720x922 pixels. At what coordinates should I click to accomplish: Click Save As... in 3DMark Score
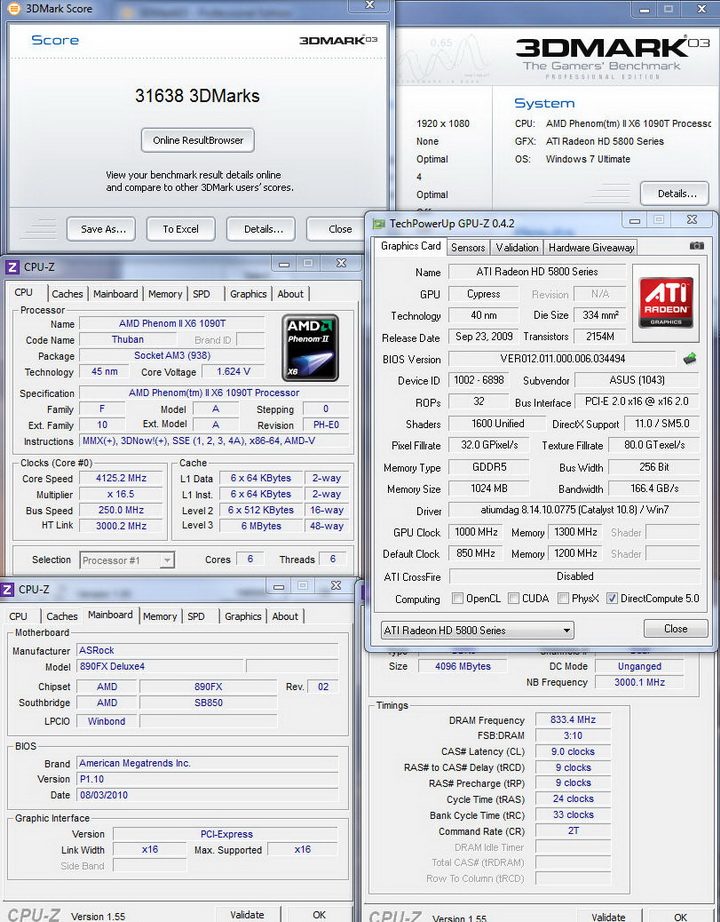point(103,229)
